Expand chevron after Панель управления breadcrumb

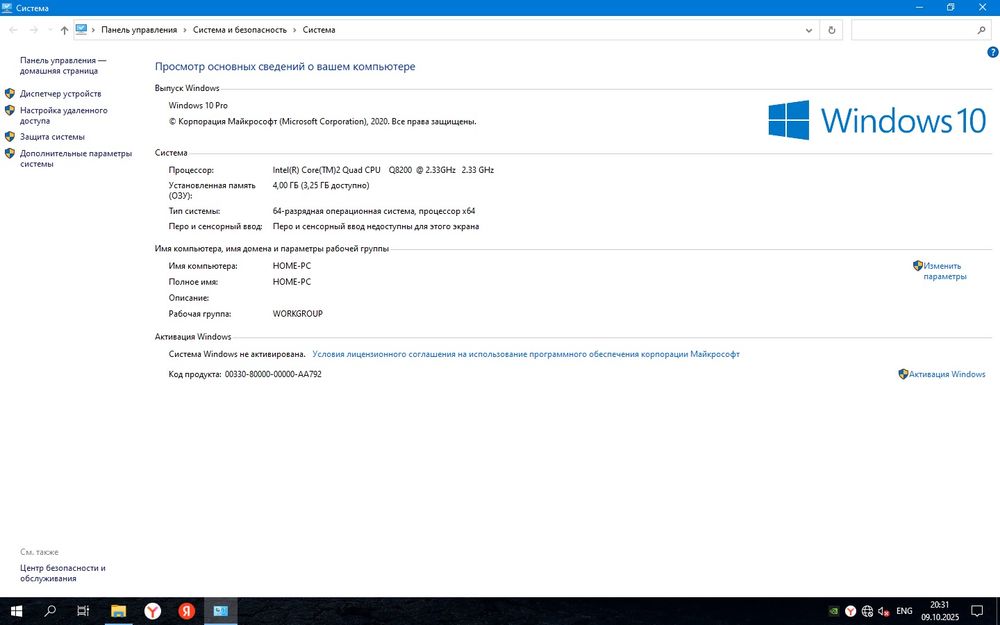coord(185,30)
